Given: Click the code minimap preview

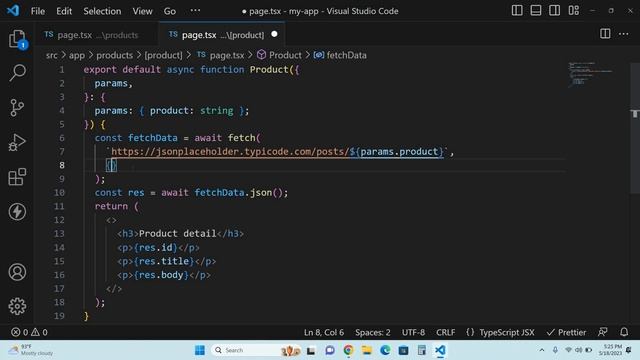Looking at the screenshot, I should pos(590,74).
